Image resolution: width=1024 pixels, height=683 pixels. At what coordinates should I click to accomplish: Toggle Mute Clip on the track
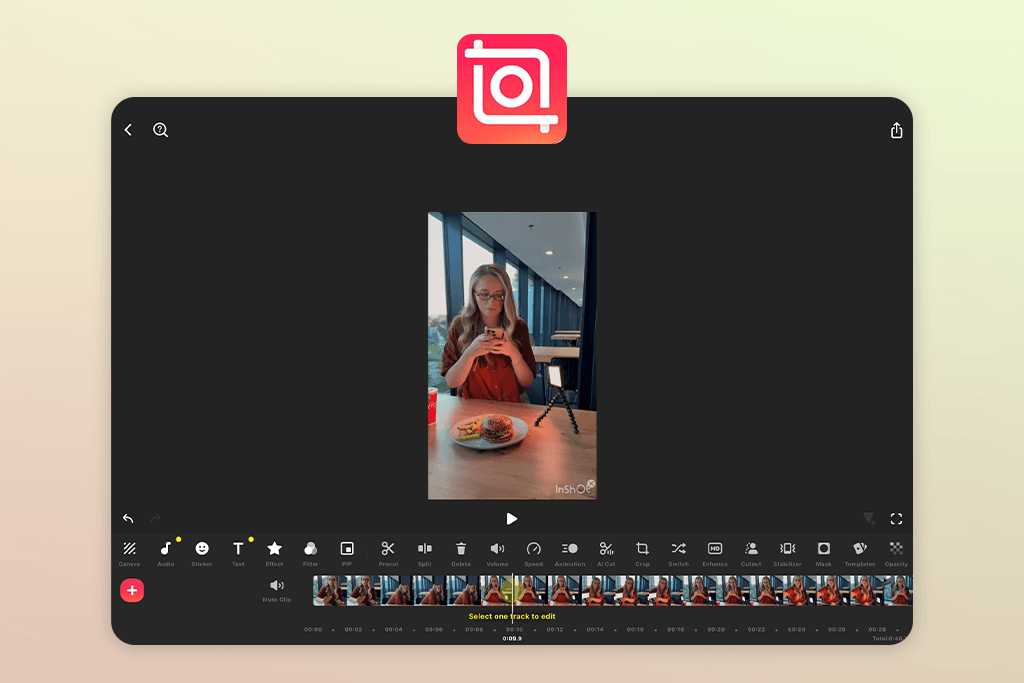[277, 590]
